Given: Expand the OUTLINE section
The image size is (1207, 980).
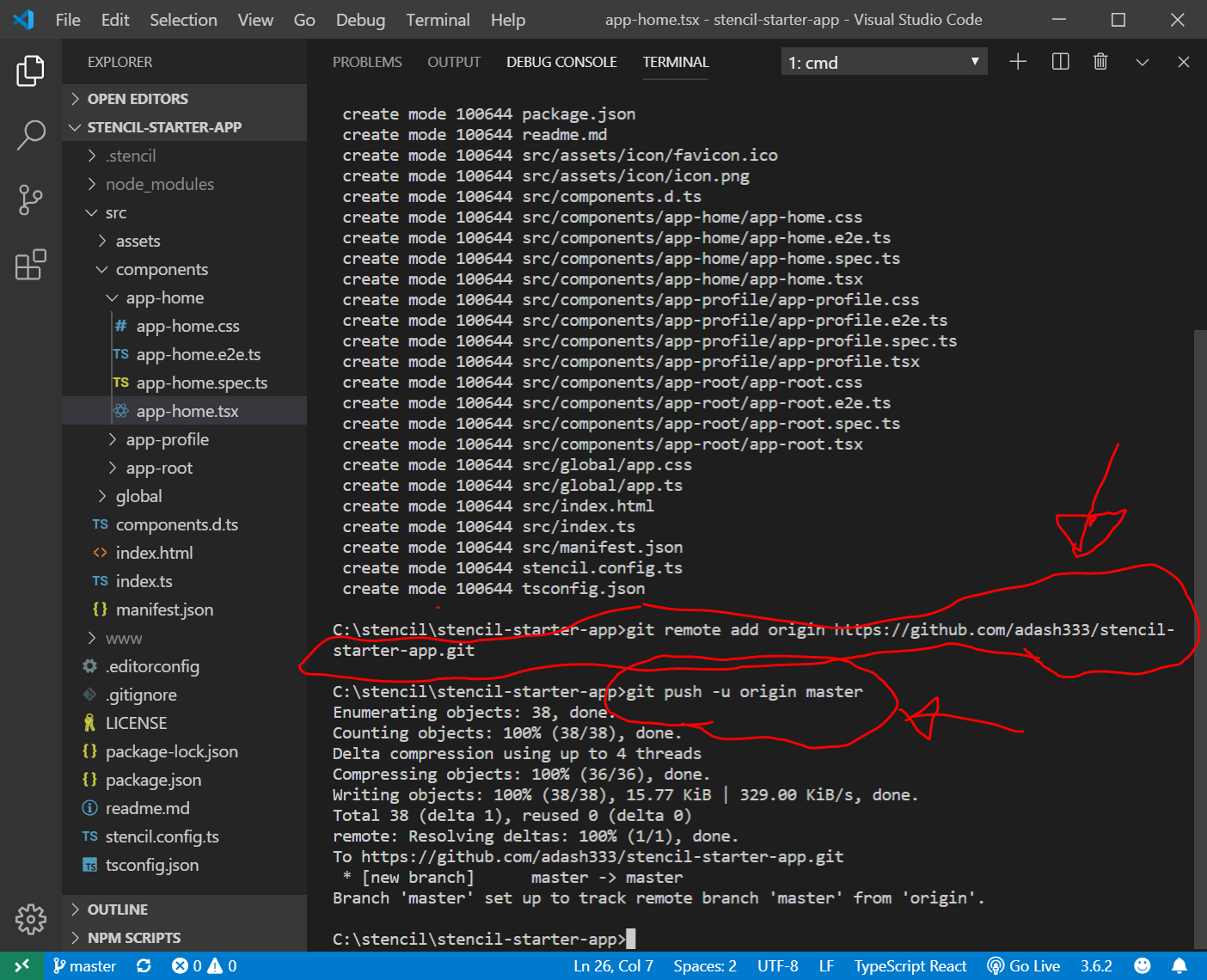Looking at the screenshot, I should (x=117, y=910).
